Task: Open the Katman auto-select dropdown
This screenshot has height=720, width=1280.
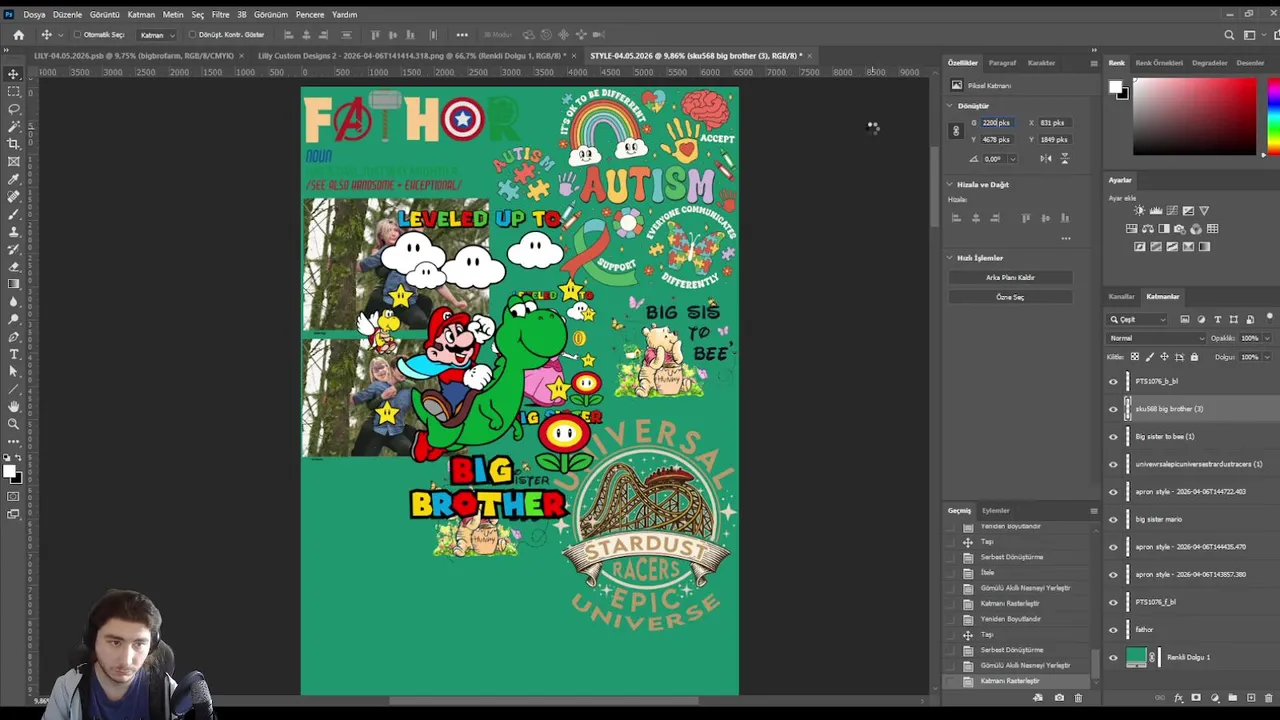Action: pyautogui.click(x=157, y=35)
